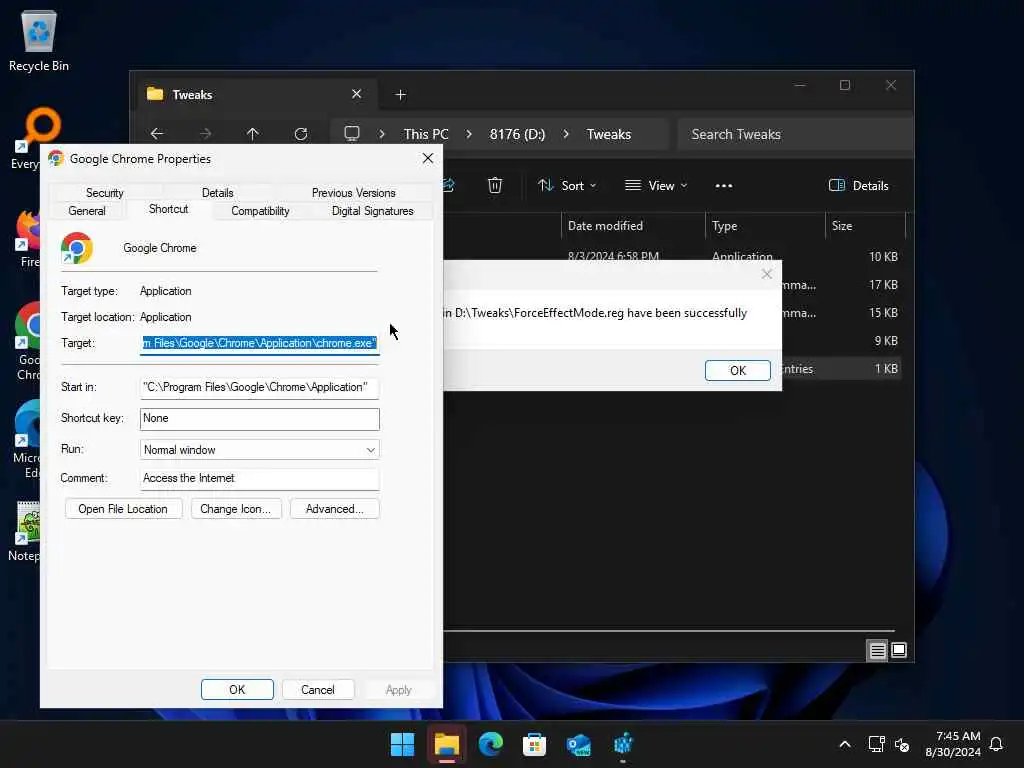Click the muted volume tray icon
1024x768 pixels.
903,744
